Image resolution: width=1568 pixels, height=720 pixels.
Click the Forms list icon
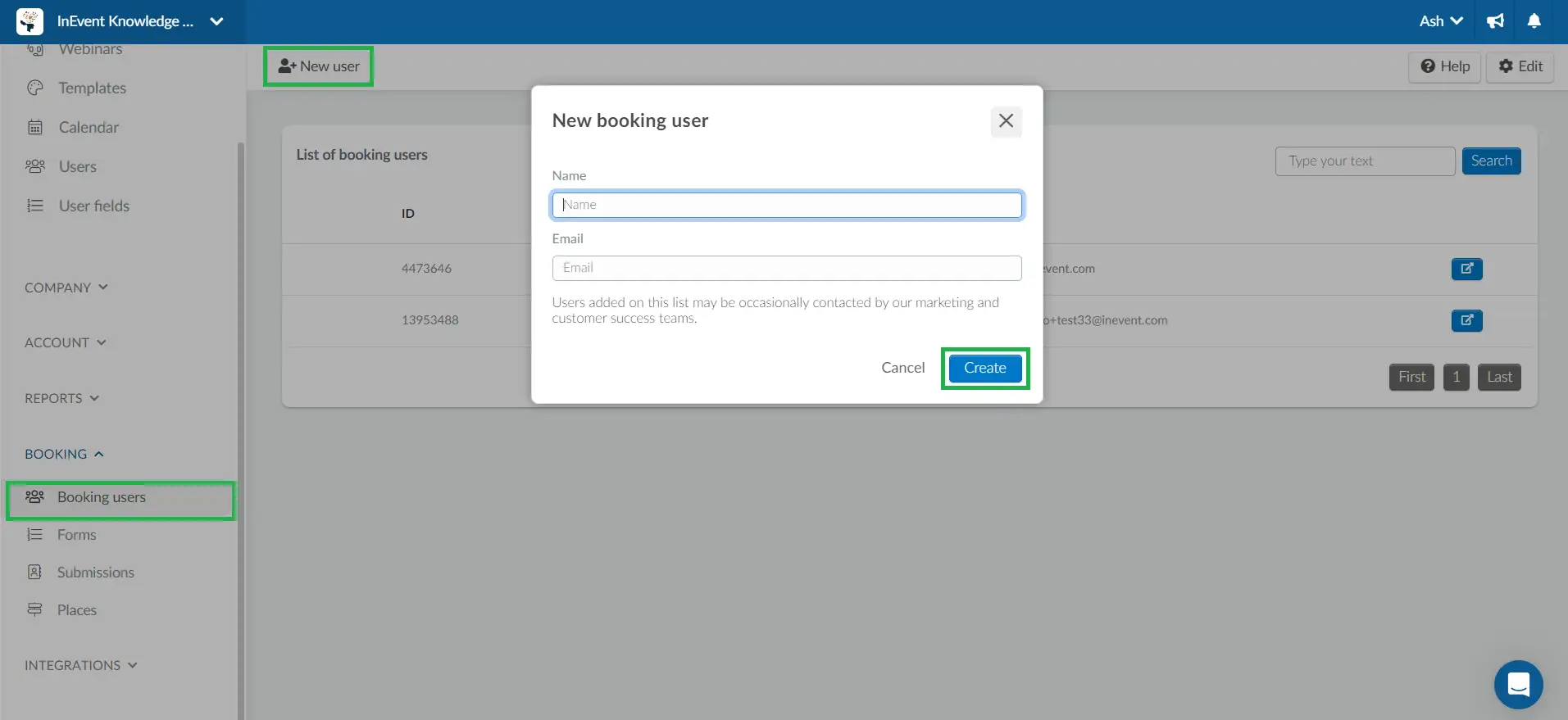[34, 535]
